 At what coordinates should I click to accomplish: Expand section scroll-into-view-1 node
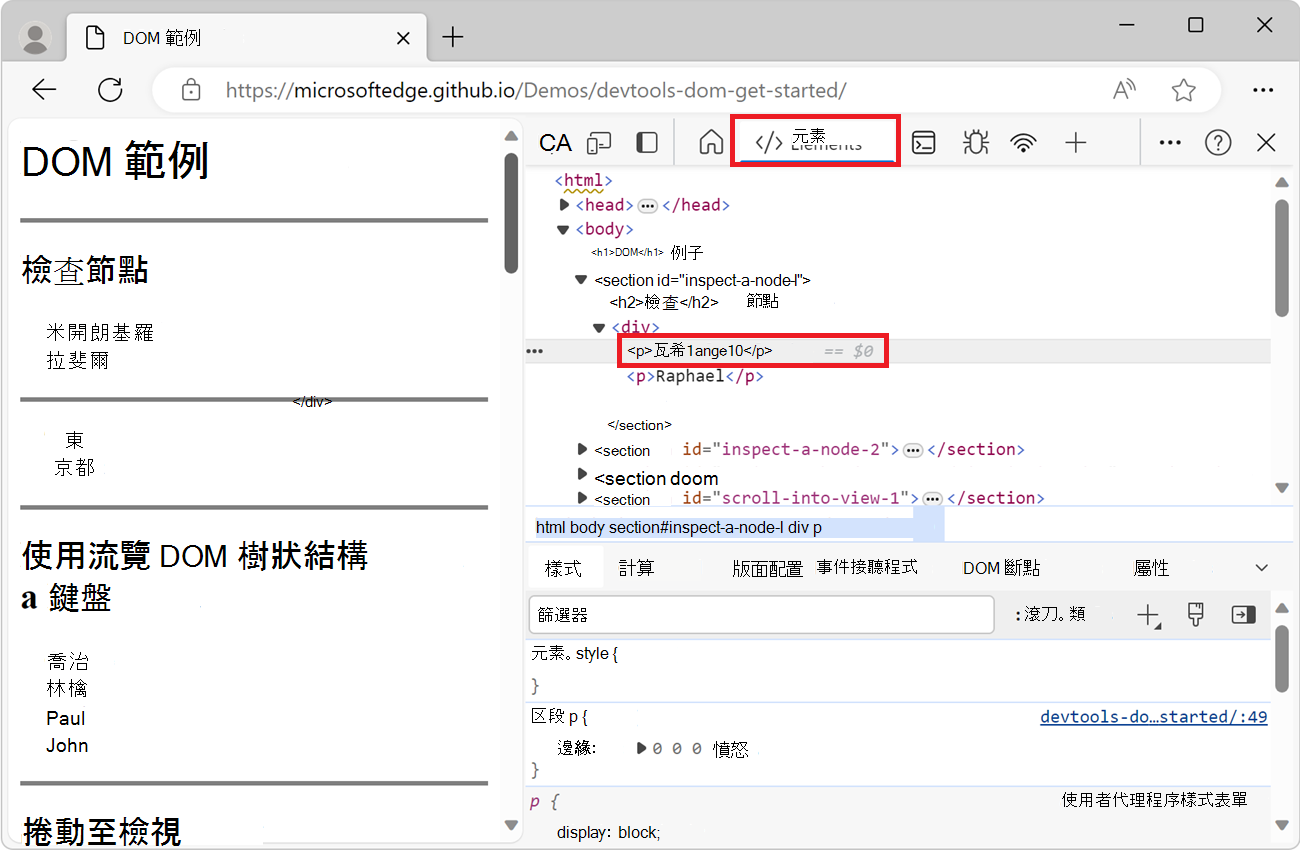click(x=583, y=498)
